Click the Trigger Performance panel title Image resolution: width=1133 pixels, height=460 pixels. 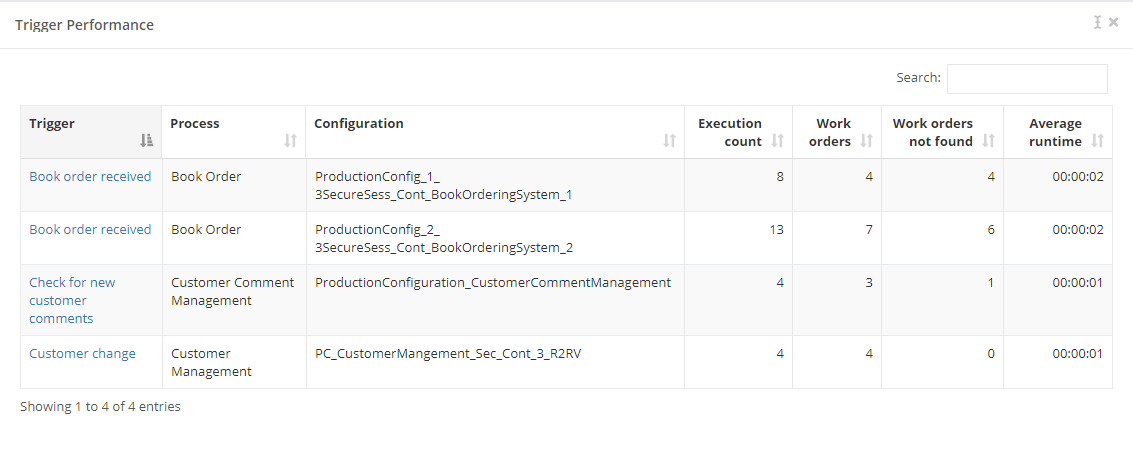(85, 25)
